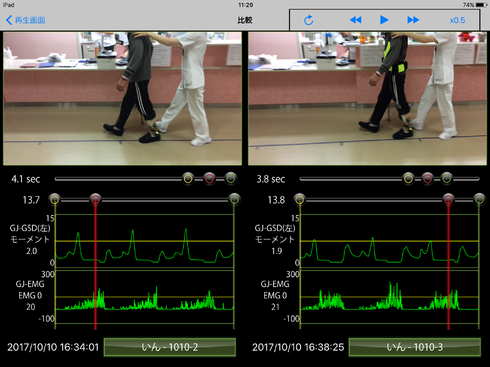Select yellow marker on left 4.1 sec slider
490x367 pixels.
(188, 179)
